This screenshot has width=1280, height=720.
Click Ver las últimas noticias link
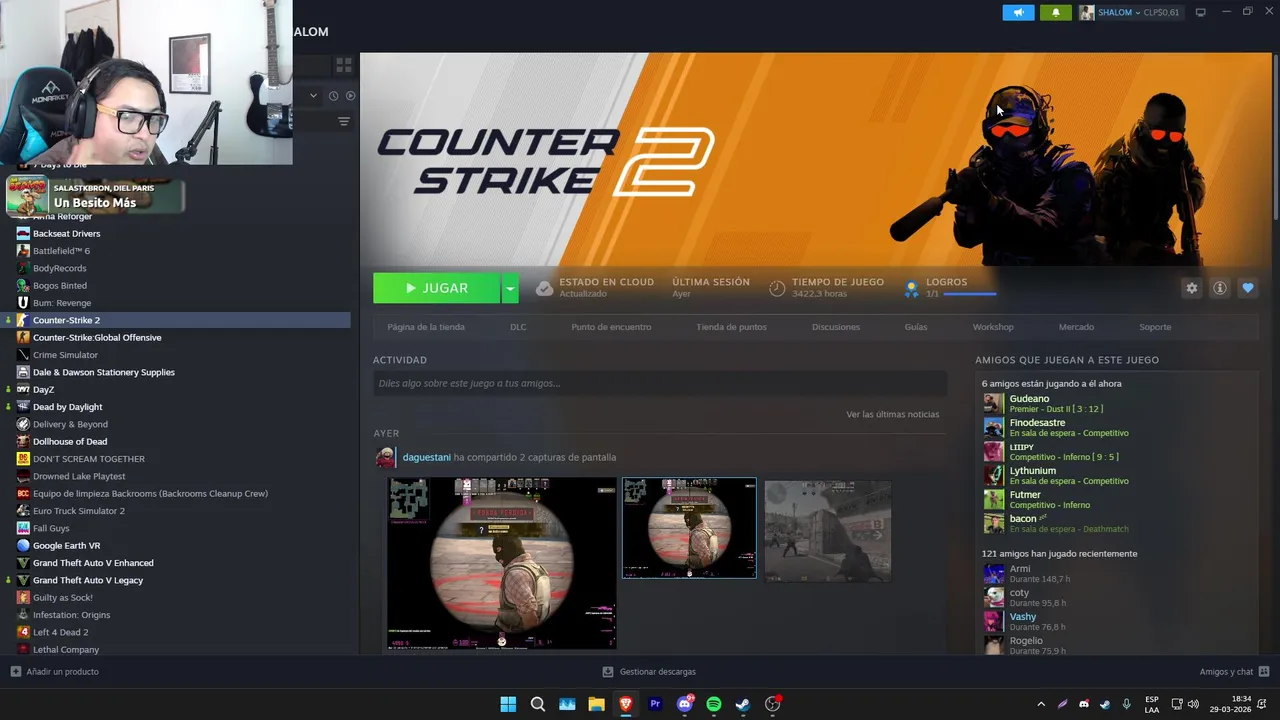pyautogui.click(x=892, y=414)
